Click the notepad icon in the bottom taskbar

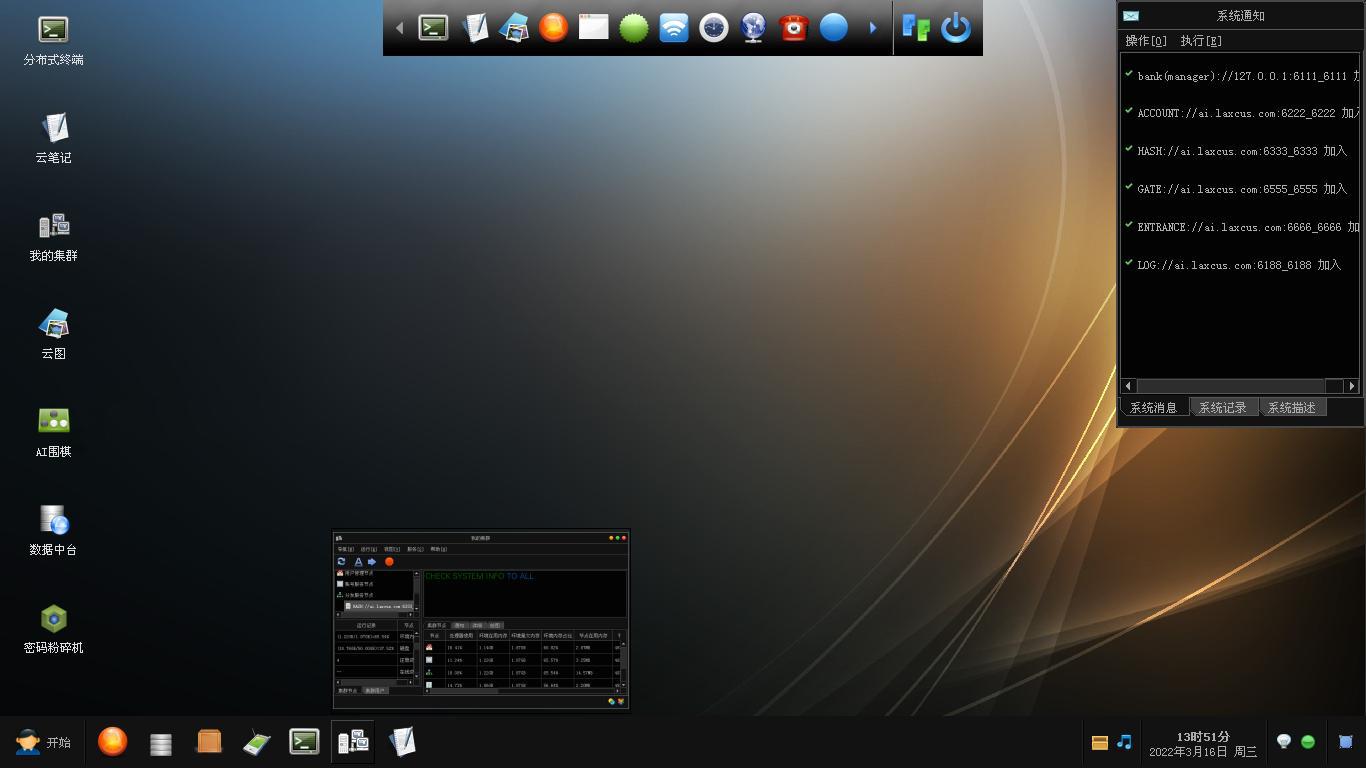[x=401, y=742]
